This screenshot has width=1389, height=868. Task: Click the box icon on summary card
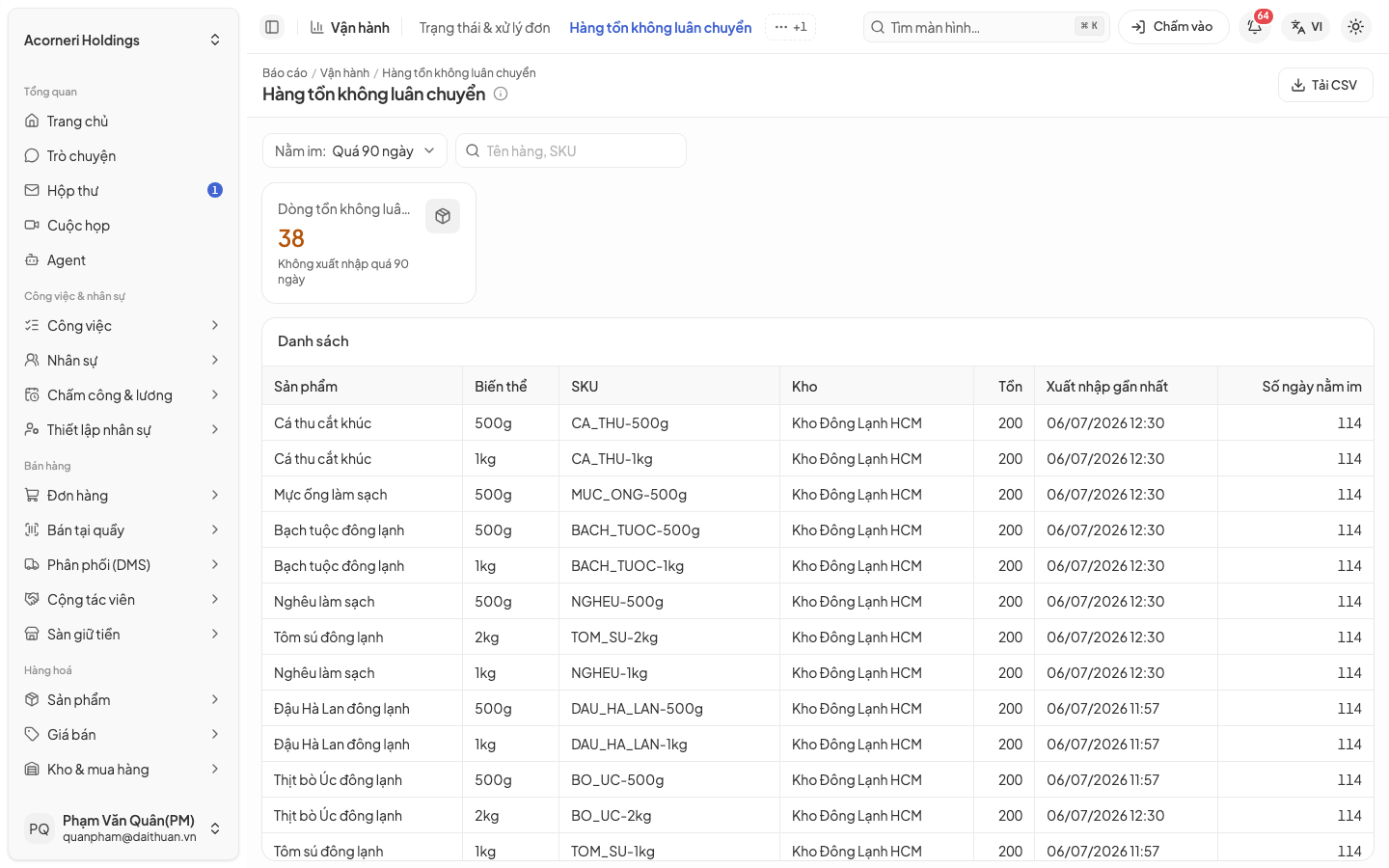(443, 216)
